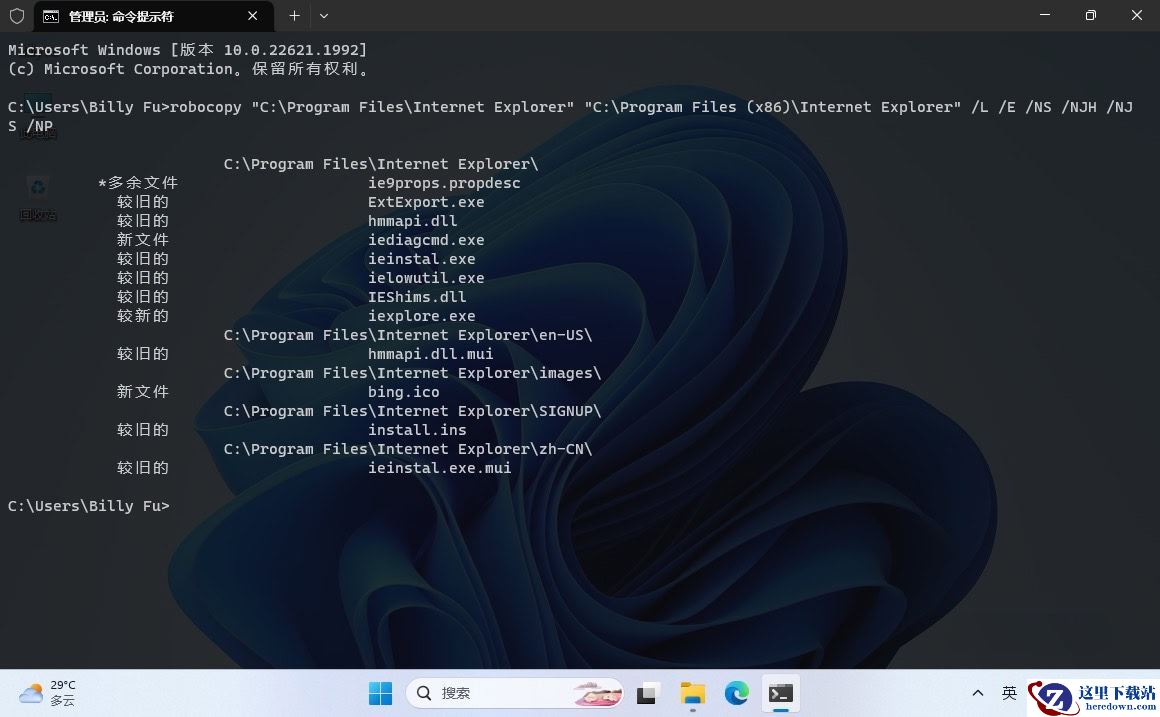Viewport: 1160px width, 717px height.
Task: Switch the 英 input method indicator
Action: [x=1009, y=693]
